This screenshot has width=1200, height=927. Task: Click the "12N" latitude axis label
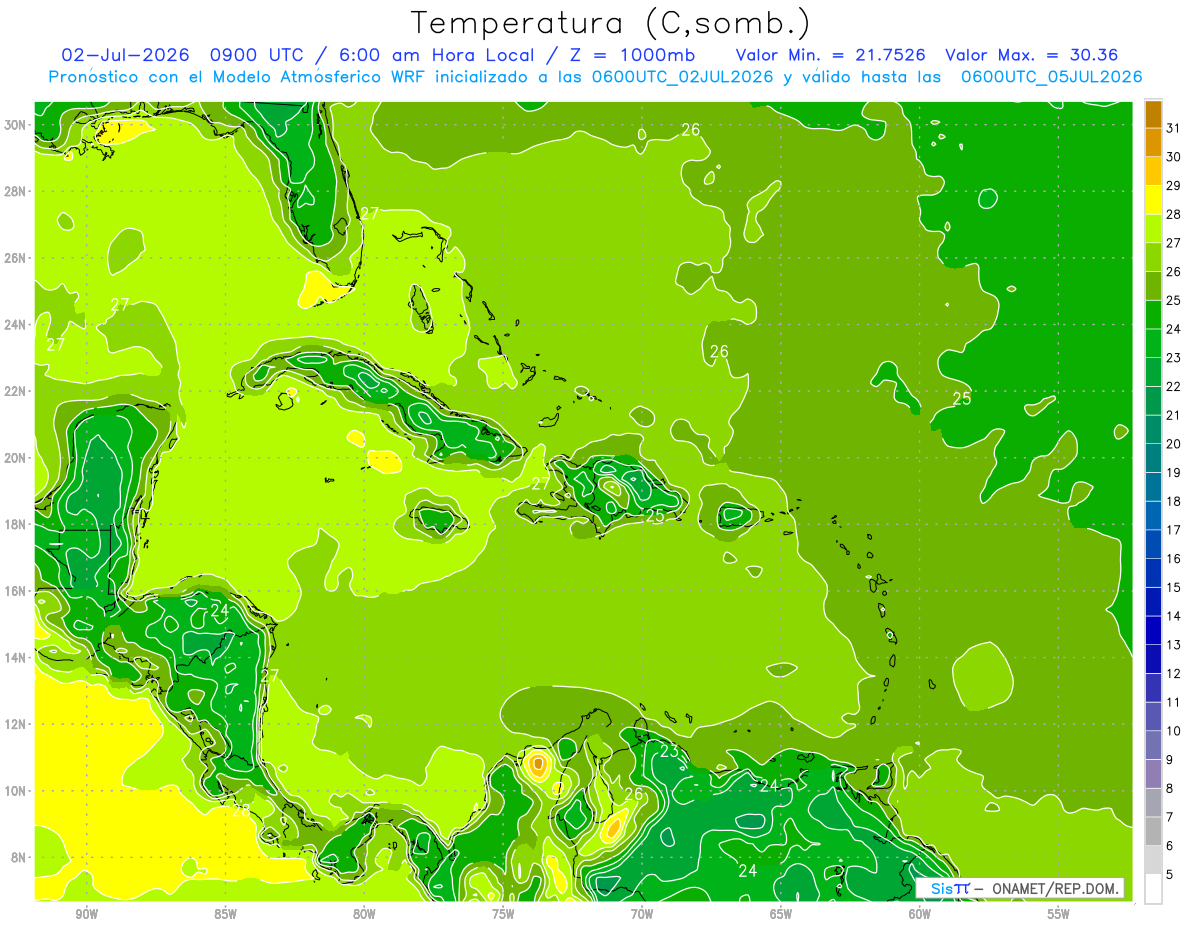(17, 724)
